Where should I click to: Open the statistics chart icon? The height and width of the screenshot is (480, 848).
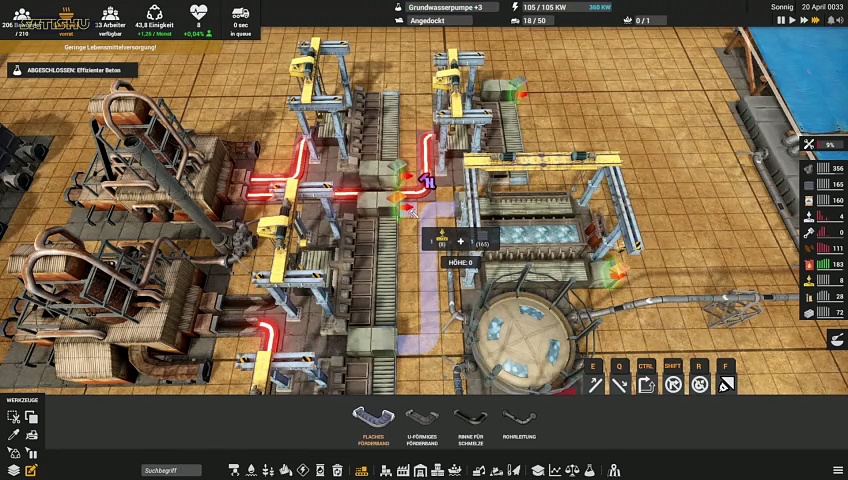point(555,470)
